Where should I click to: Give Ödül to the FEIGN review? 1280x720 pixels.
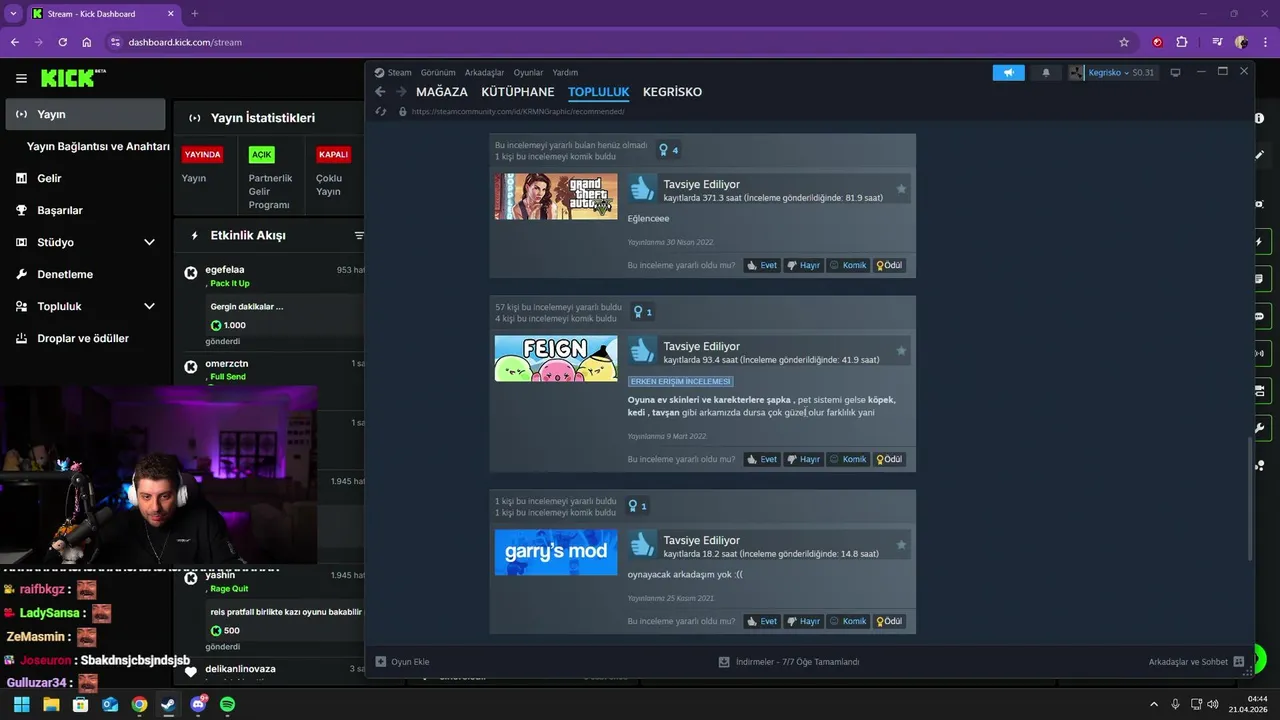(889, 459)
